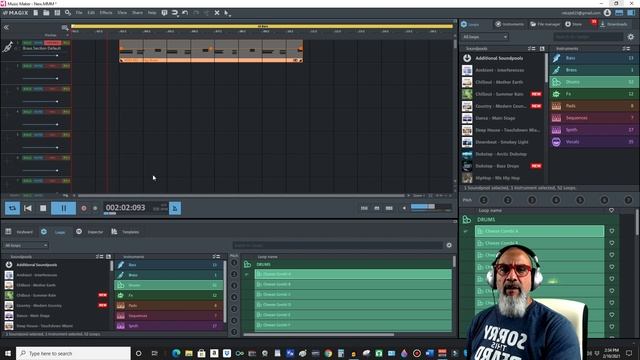Open the All loops dropdown in the right panel

pos(485,37)
